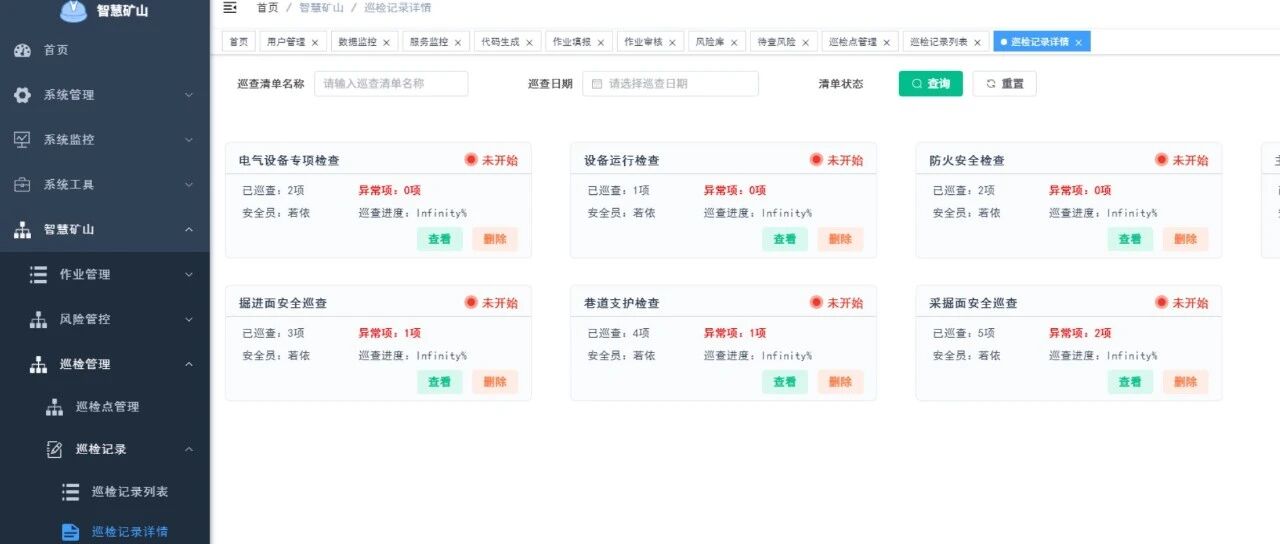Click the 系统管理 gear icon
1280x544 pixels.
click(x=22, y=95)
